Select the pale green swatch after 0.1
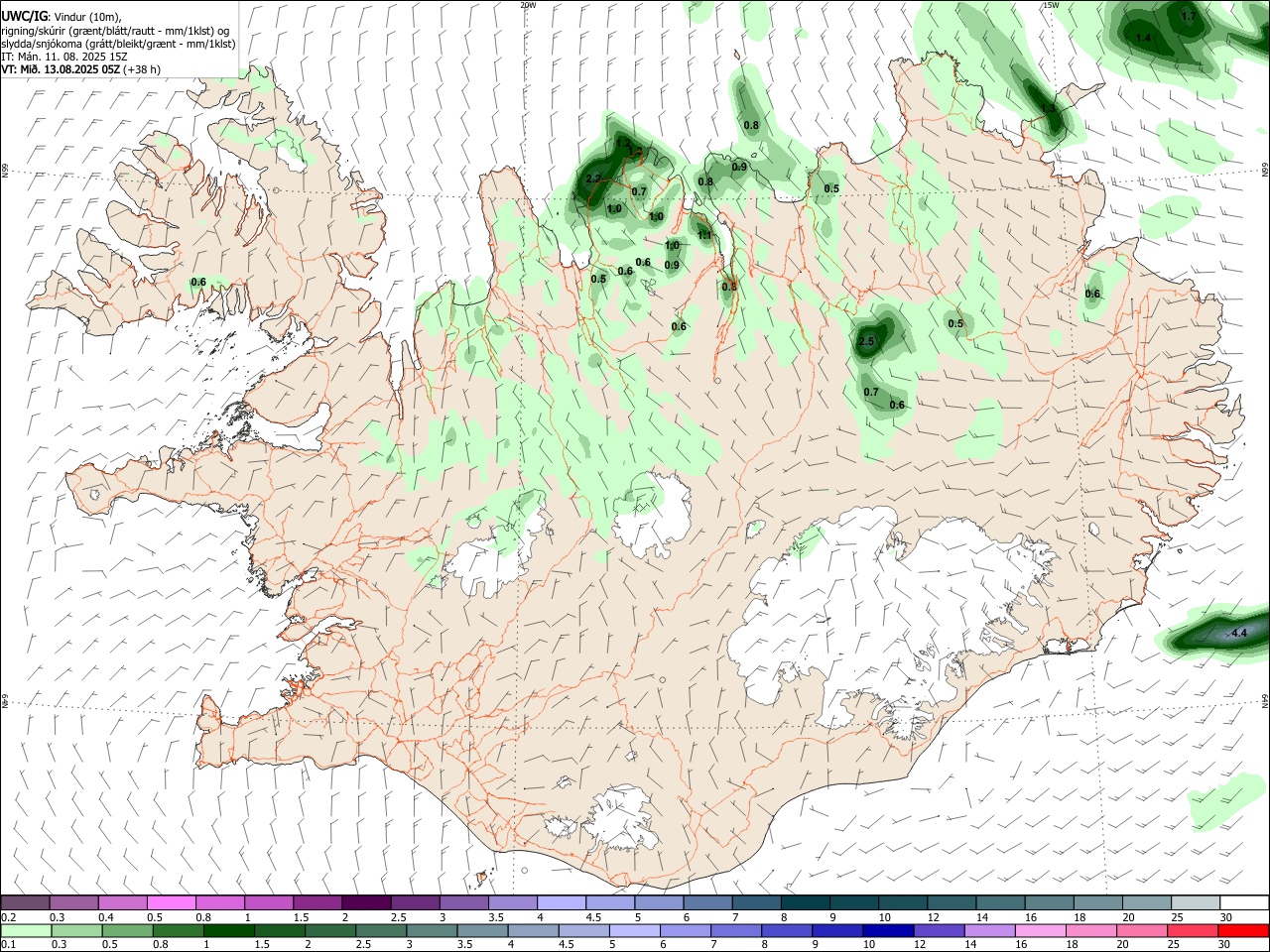The image size is (1270, 952). click(x=26, y=930)
